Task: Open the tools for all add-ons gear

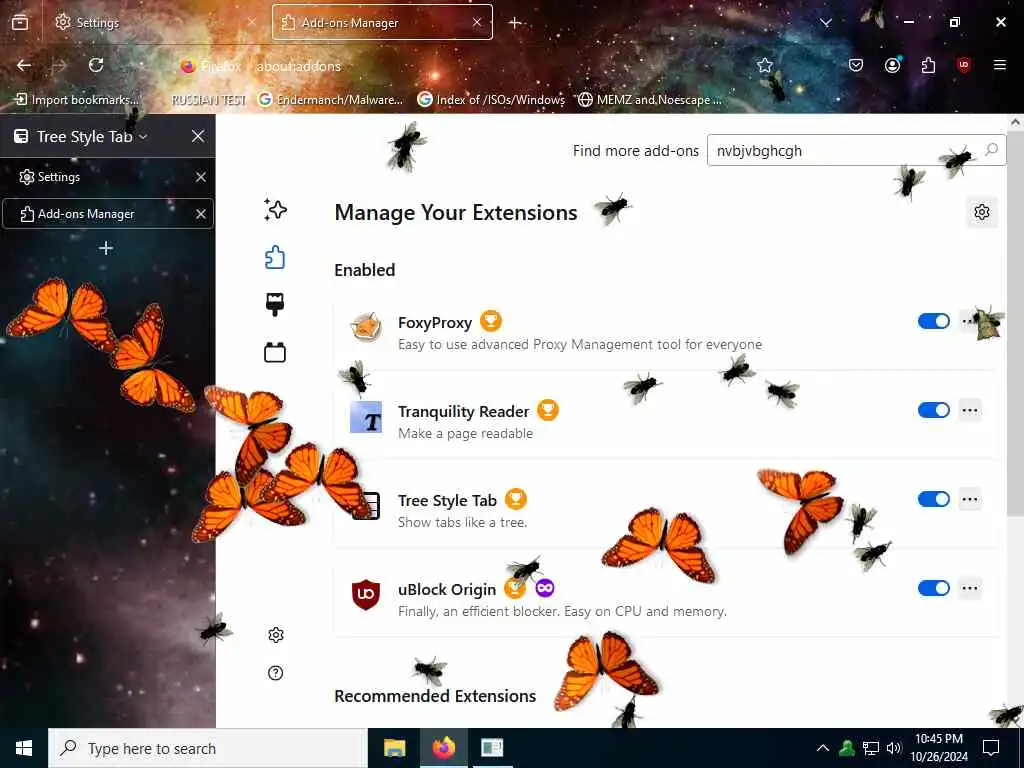Action: coord(982,212)
